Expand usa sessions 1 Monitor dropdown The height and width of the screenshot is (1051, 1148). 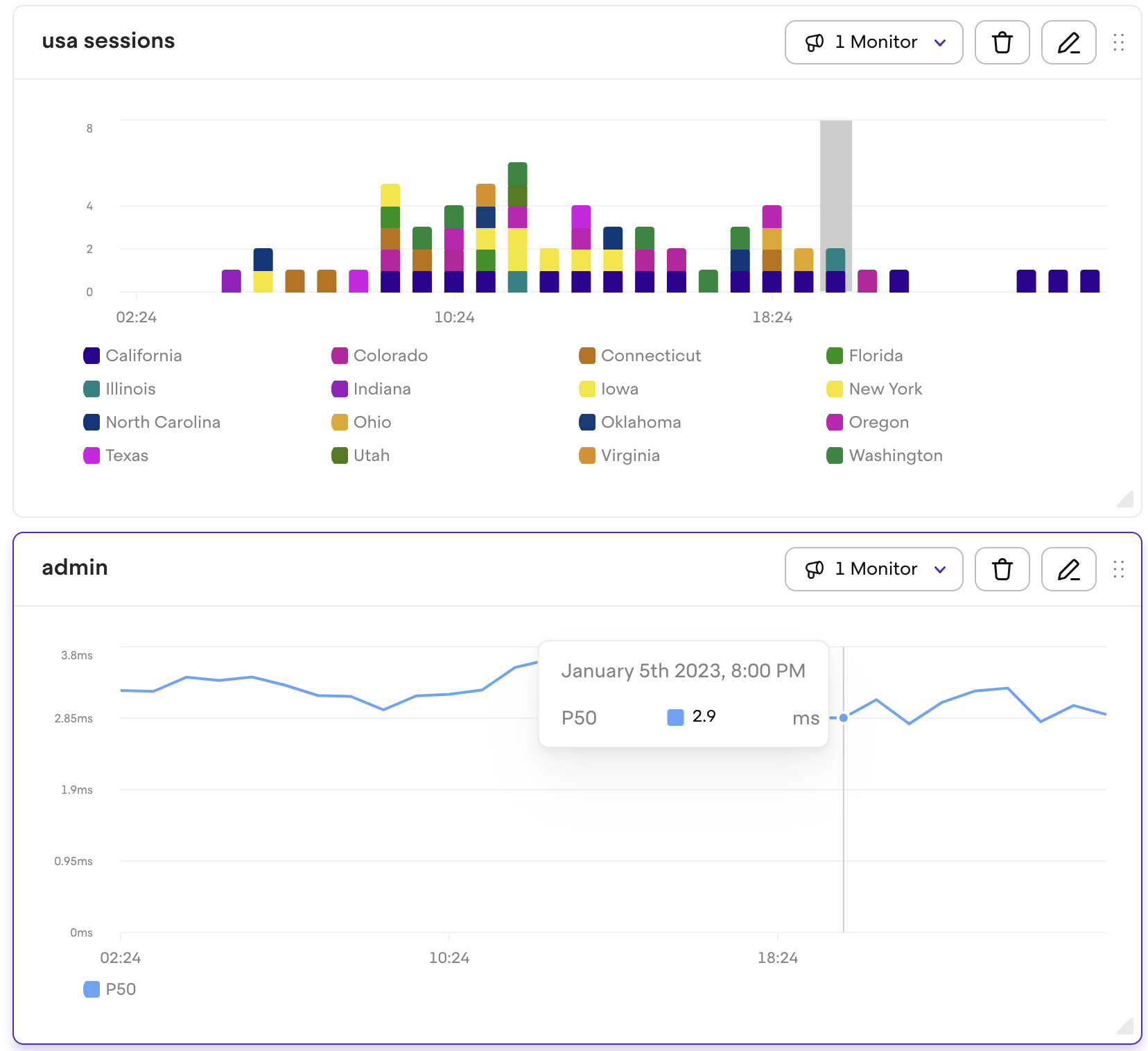873,42
